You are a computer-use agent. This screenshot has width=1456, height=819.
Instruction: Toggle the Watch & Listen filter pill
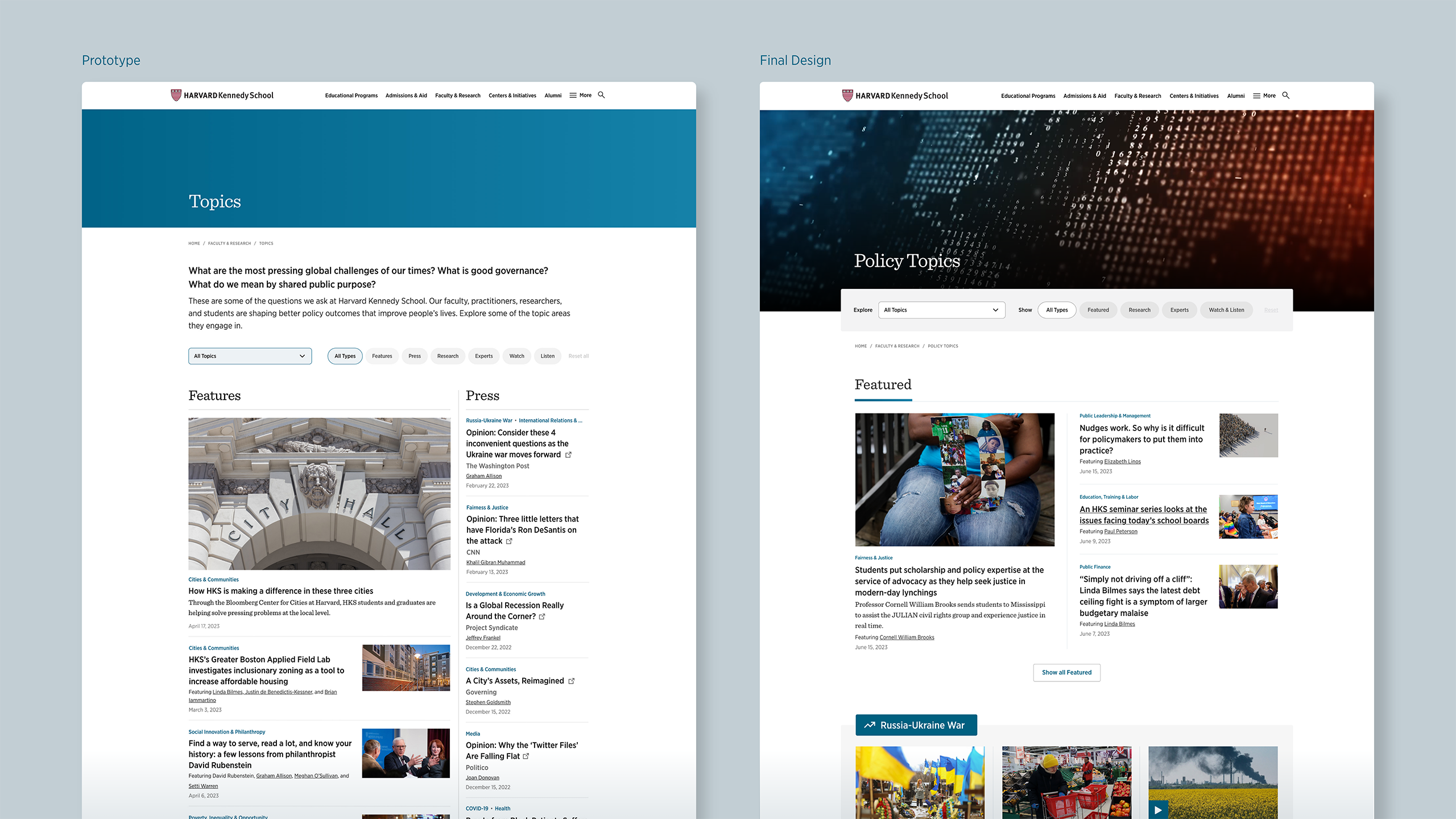(1226, 310)
